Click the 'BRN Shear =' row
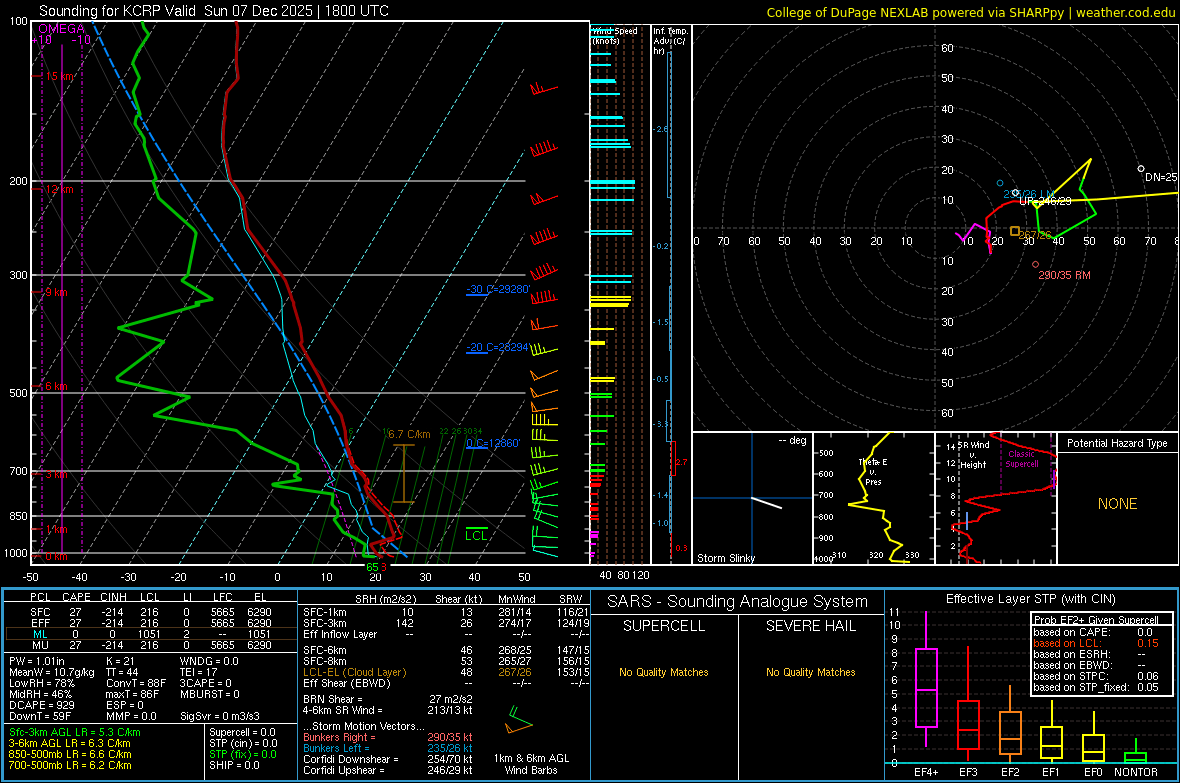1180x783 pixels. click(x=388, y=699)
